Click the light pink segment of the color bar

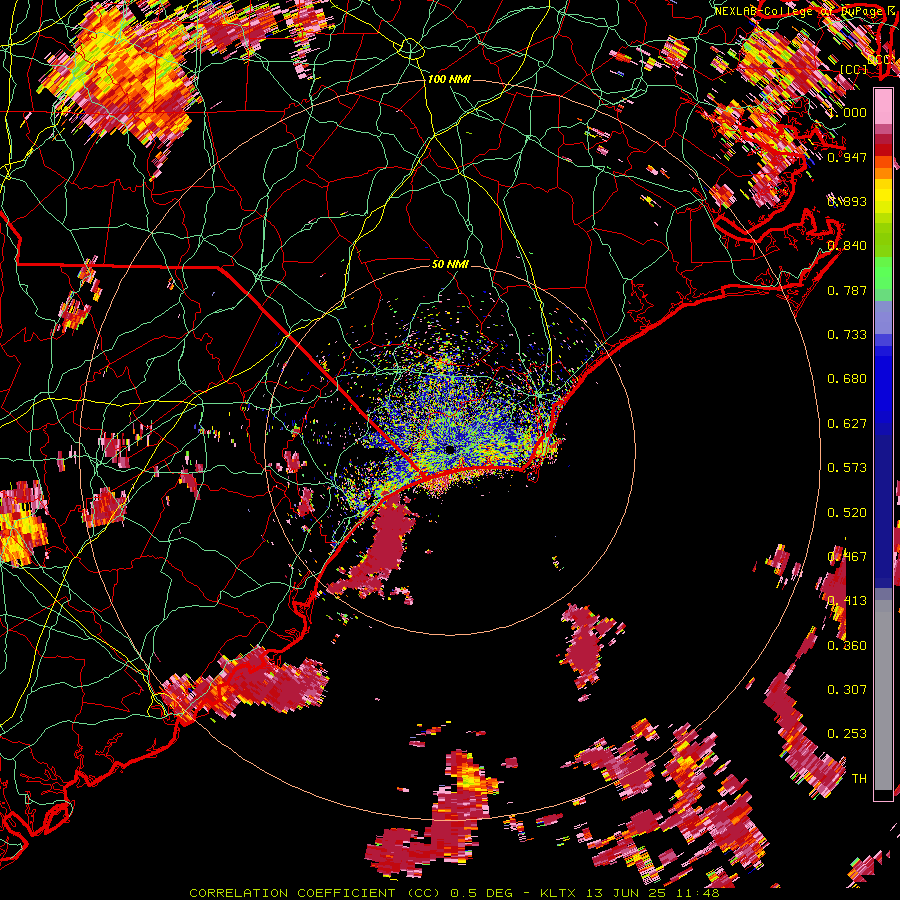[883, 107]
